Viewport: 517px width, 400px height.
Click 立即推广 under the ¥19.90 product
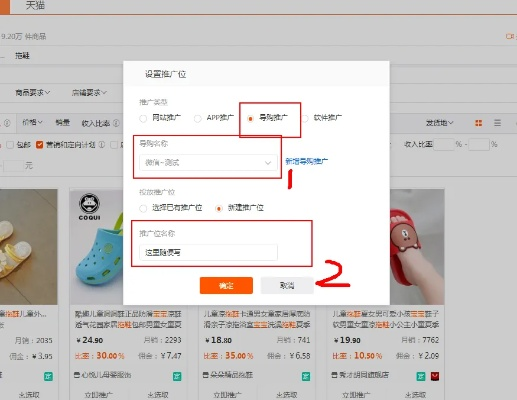click(356, 395)
